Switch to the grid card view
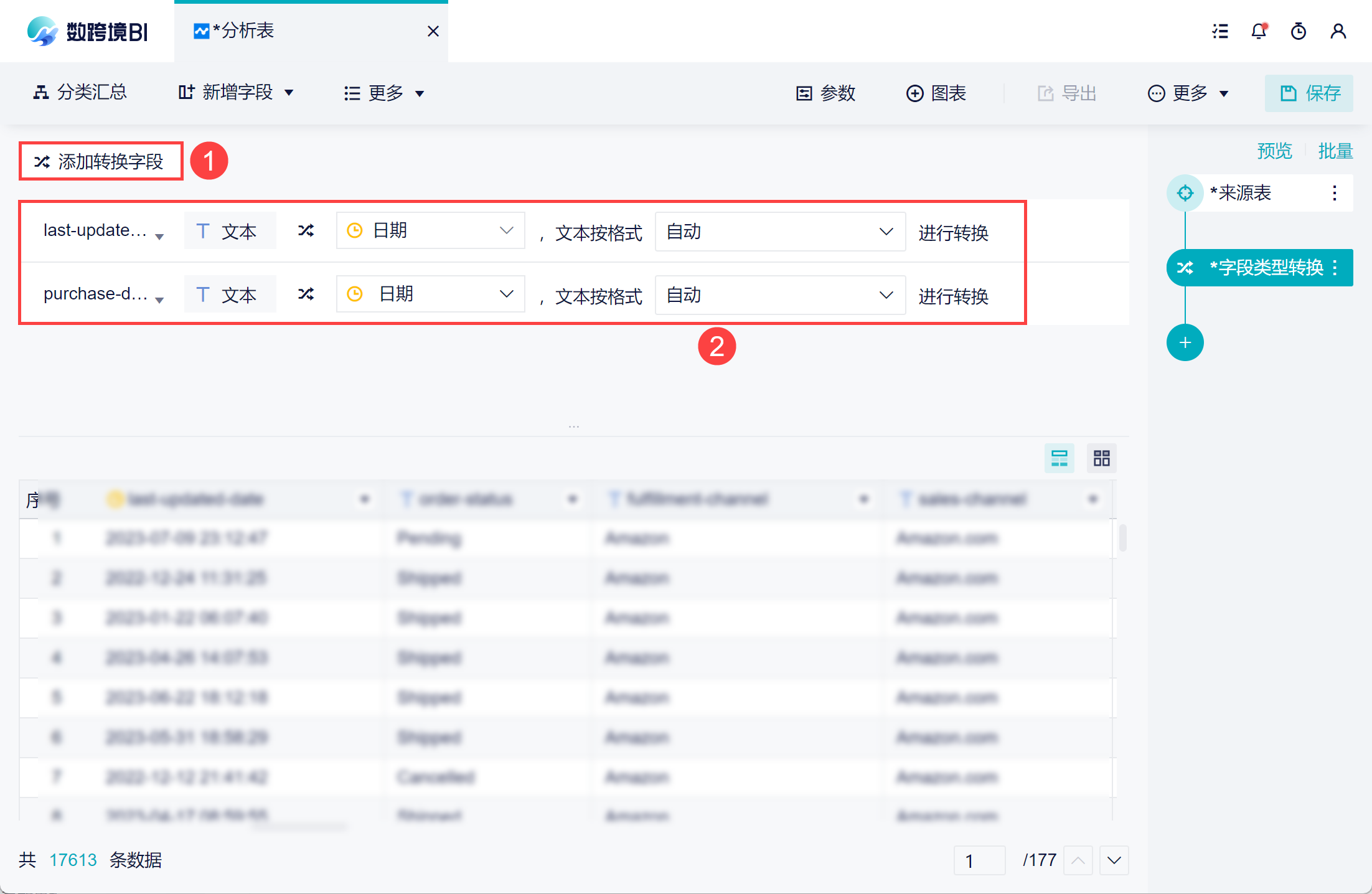The width and height of the screenshot is (1372, 894). [1101, 458]
